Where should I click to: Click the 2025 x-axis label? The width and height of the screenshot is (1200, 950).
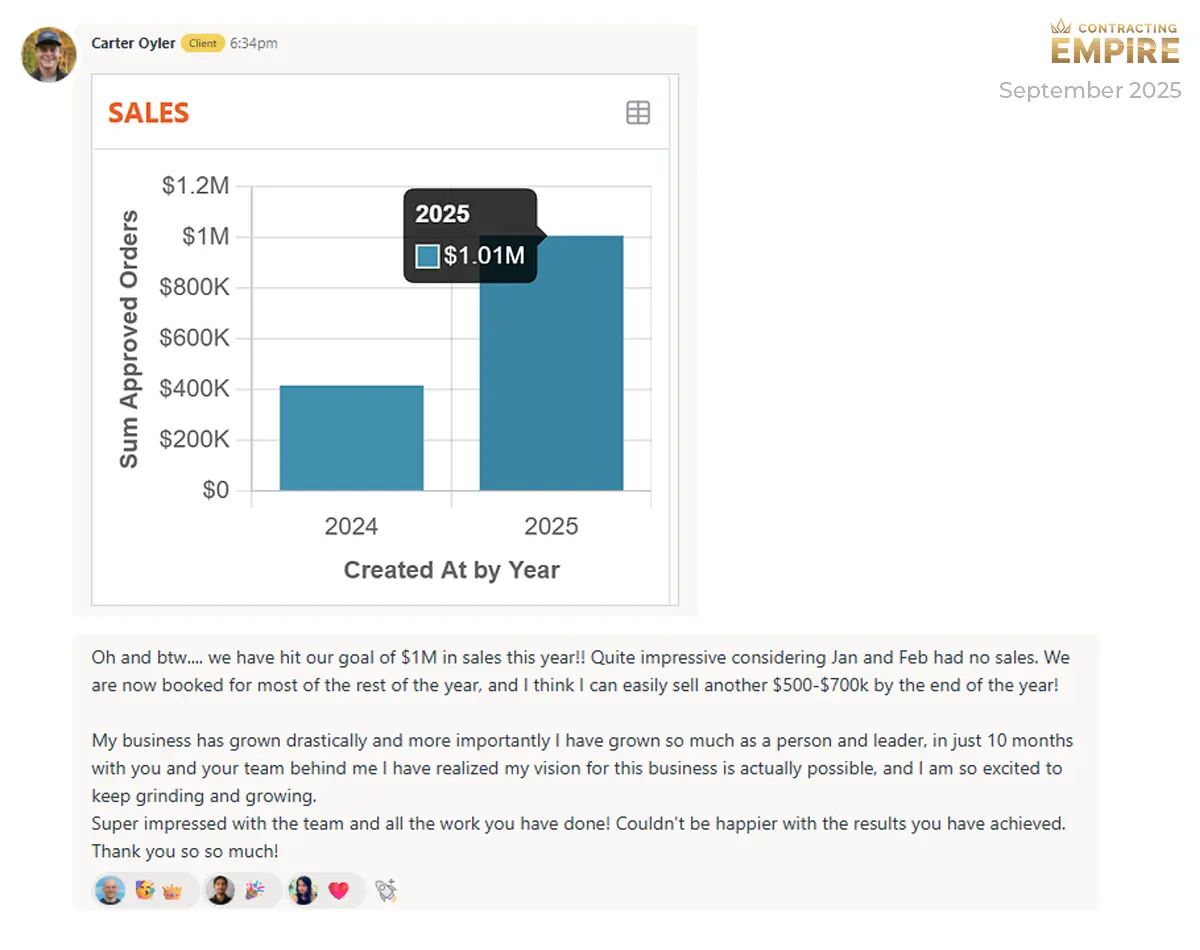coord(551,526)
